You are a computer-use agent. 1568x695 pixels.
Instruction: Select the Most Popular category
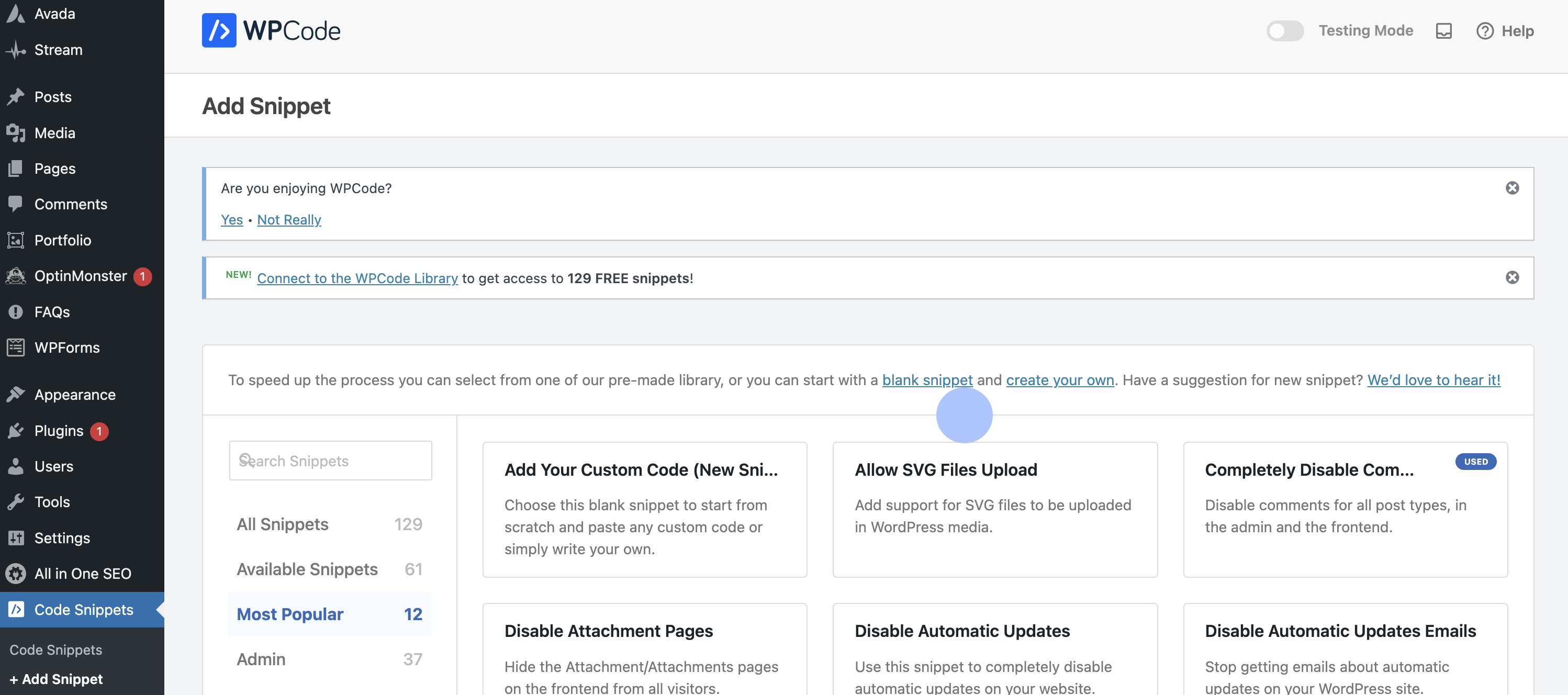click(x=329, y=614)
